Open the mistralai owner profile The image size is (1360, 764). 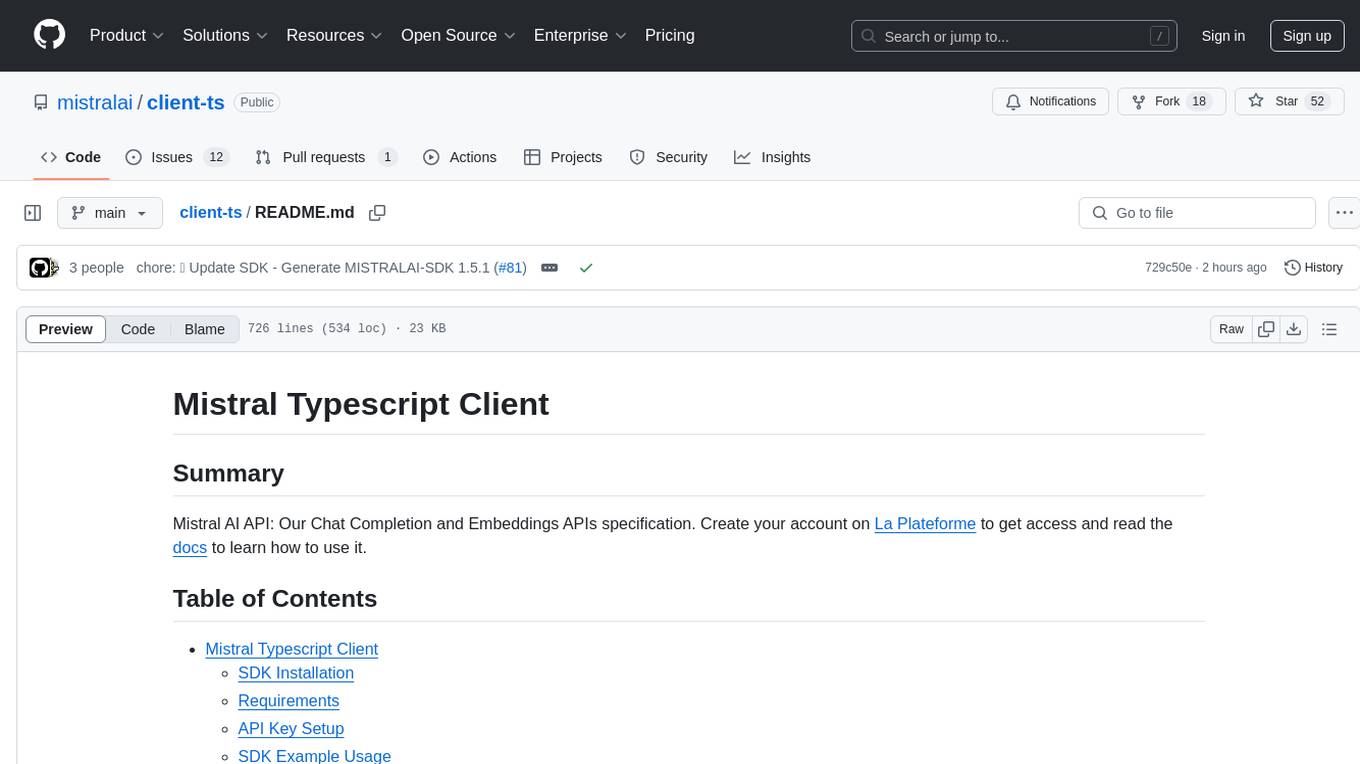95,102
